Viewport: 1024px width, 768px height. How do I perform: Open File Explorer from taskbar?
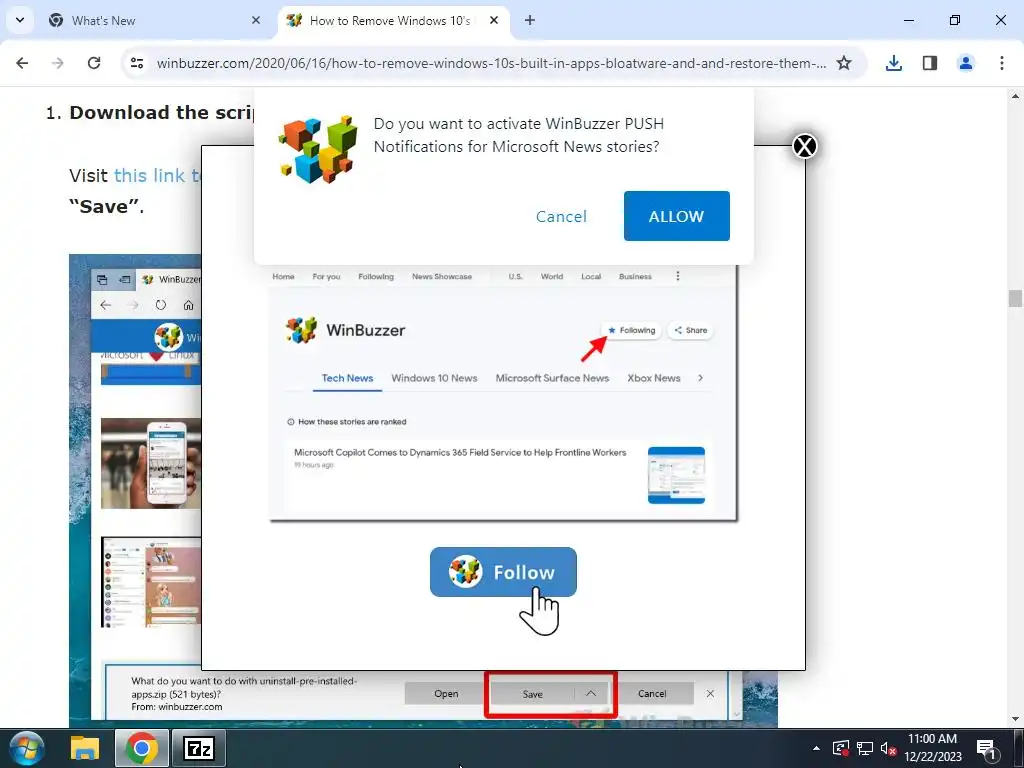tap(85, 748)
